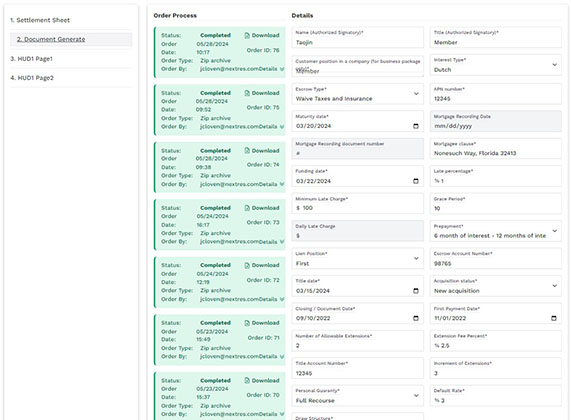Viewport: 572px width, 420px height.
Task: Click the APN number field
Action: pos(495,94)
